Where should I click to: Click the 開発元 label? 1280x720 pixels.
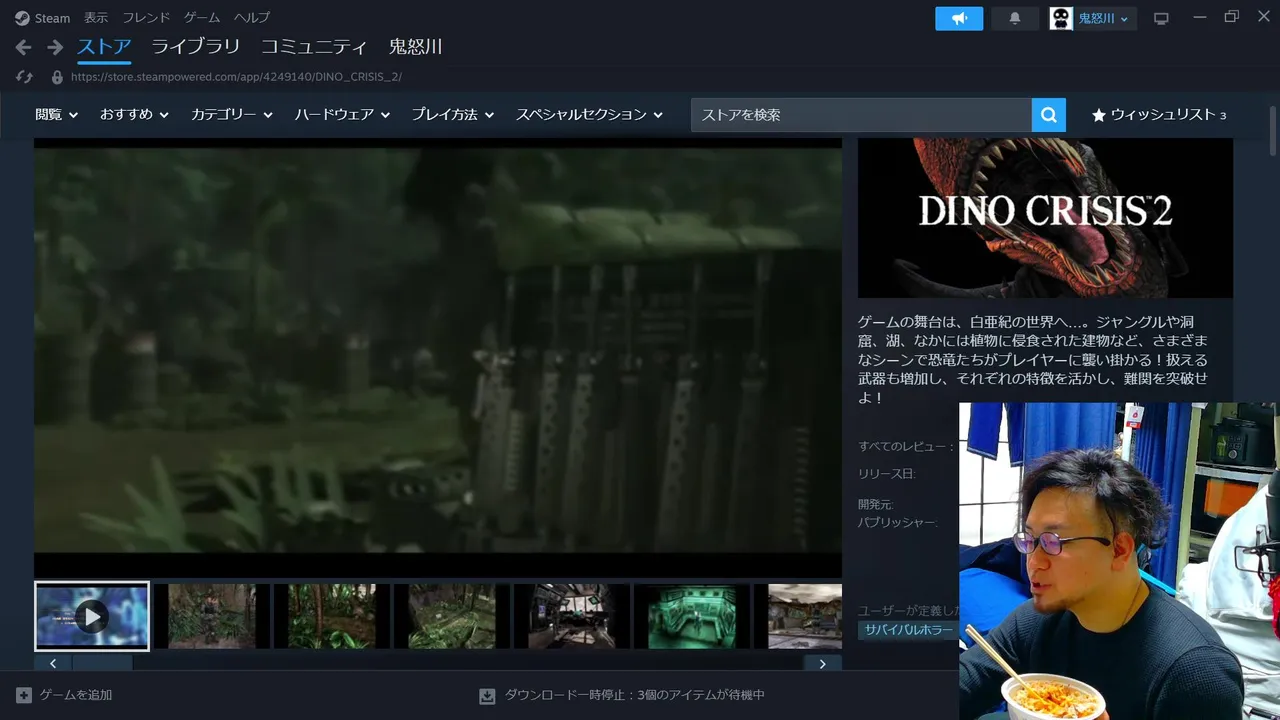pyautogui.click(x=875, y=505)
